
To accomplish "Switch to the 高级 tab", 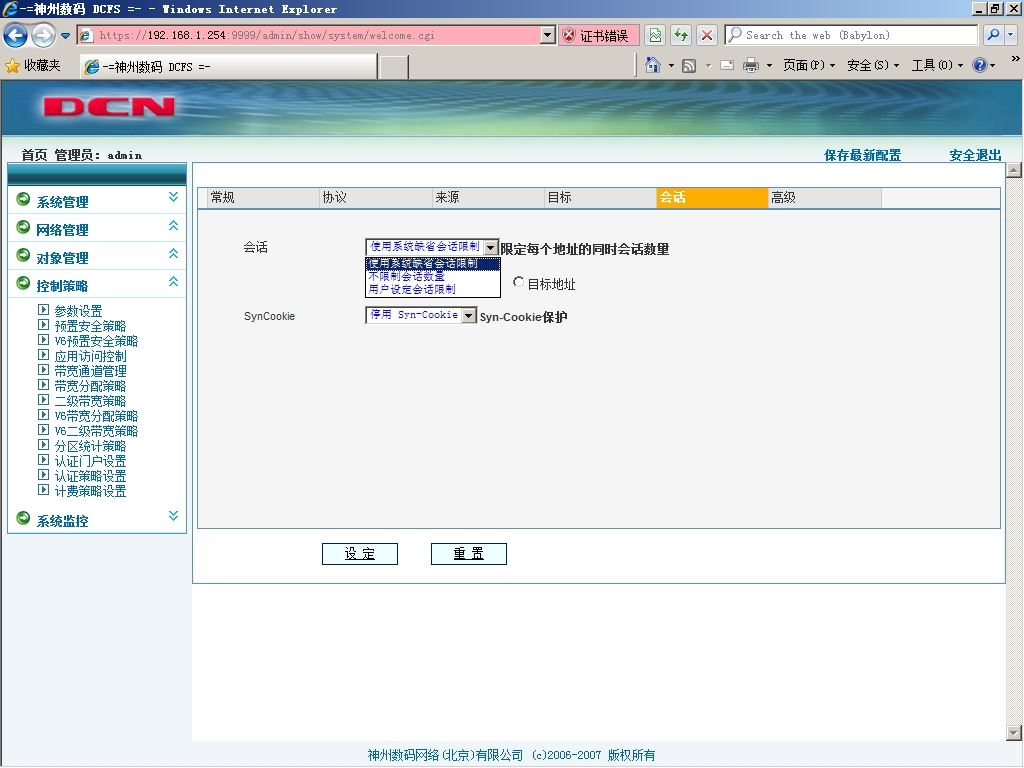I will tap(825, 197).
